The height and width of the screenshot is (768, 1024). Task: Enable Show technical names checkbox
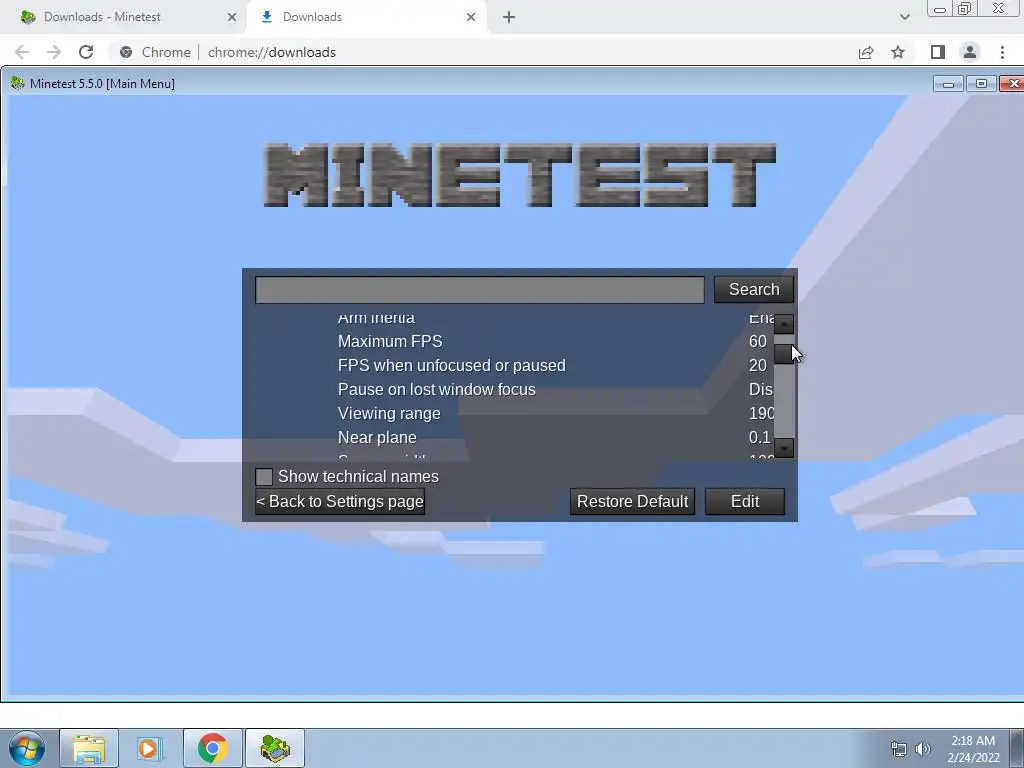[x=264, y=477]
